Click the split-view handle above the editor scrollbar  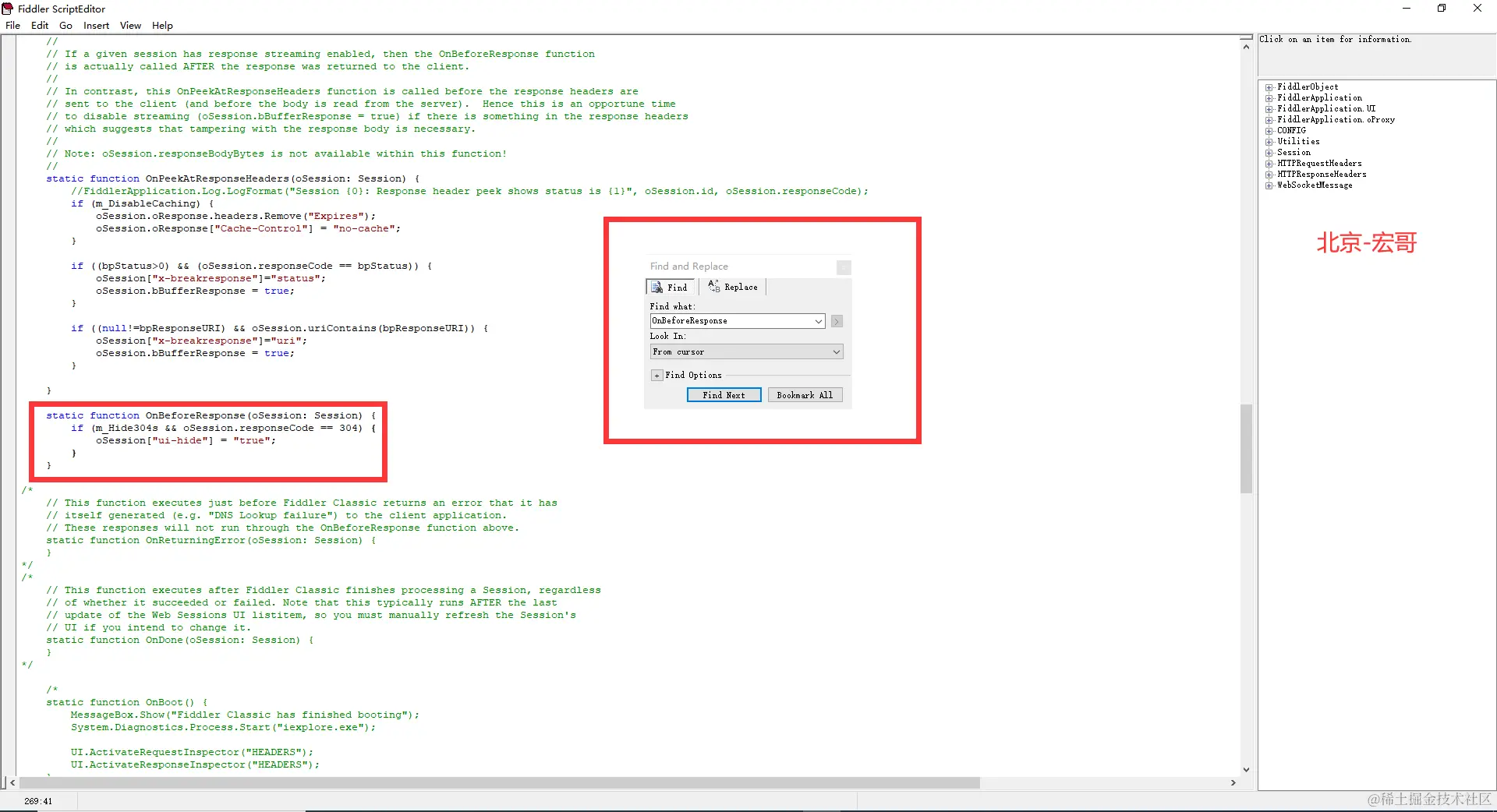click(1246, 37)
